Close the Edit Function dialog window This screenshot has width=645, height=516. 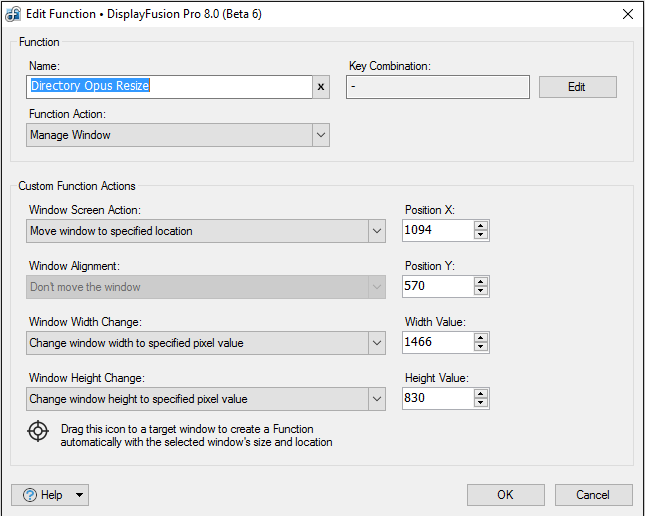[627, 14]
